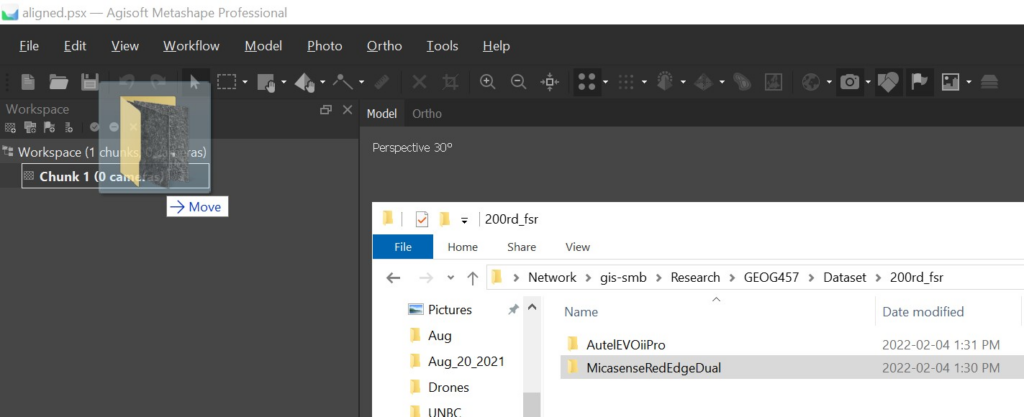The height and width of the screenshot is (417, 1024).
Task: Click the Zoom Out magnifier
Action: point(519,82)
